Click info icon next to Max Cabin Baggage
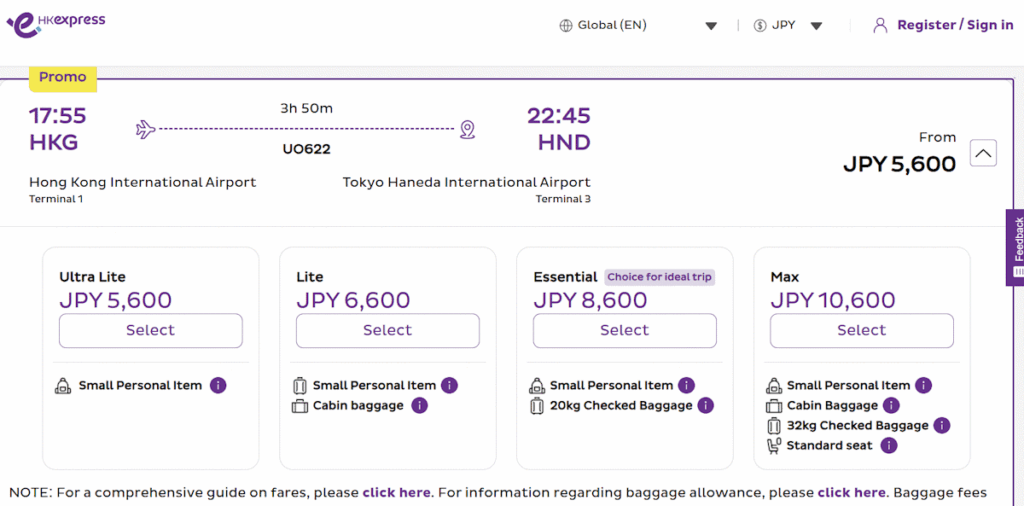Viewport: 1024px width, 506px height. point(891,405)
